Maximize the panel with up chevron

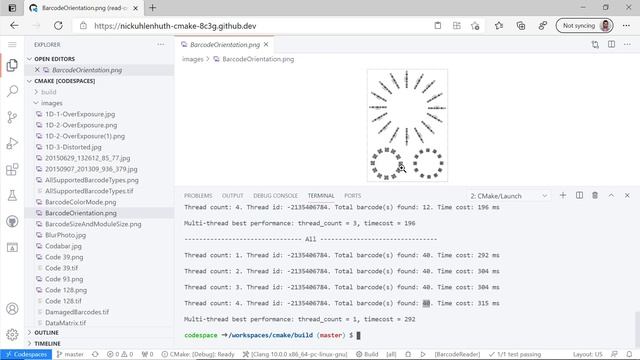611,196
